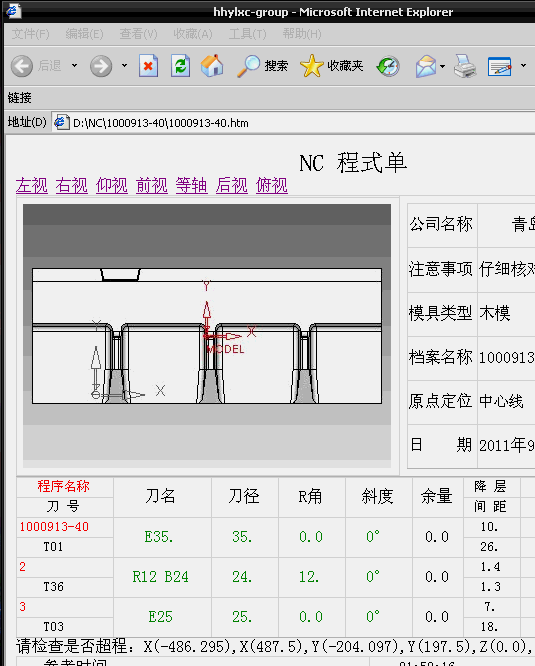This screenshot has height=666, width=535.
Task: Click the 注意事项 label cell
Action: 442,269
